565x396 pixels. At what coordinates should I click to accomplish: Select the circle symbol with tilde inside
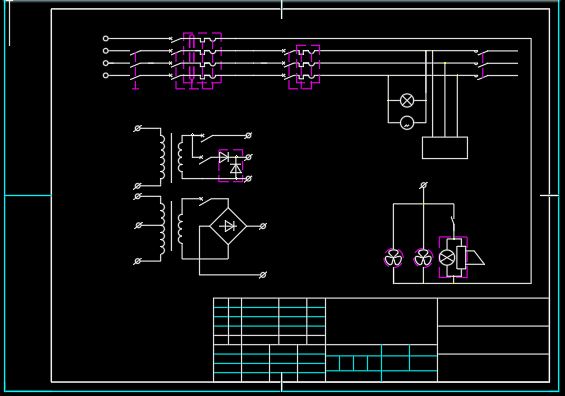pos(407,123)
